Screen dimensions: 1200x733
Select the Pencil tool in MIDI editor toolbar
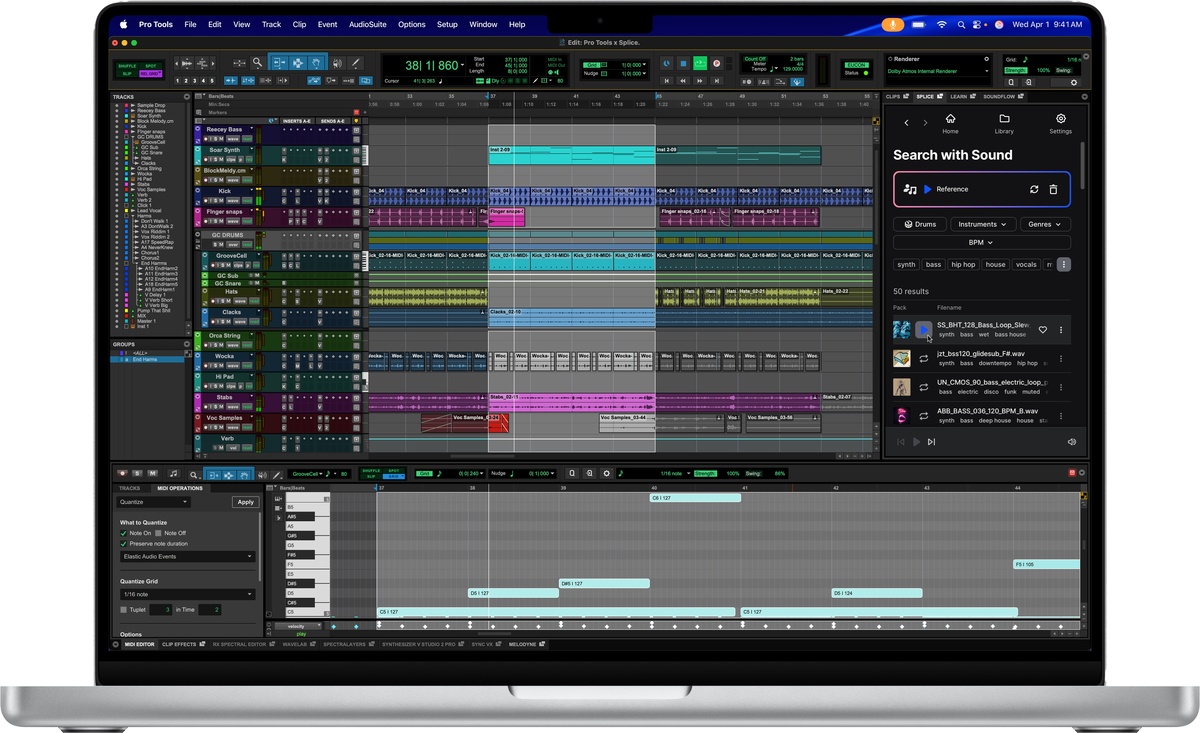tap(275, 474)
